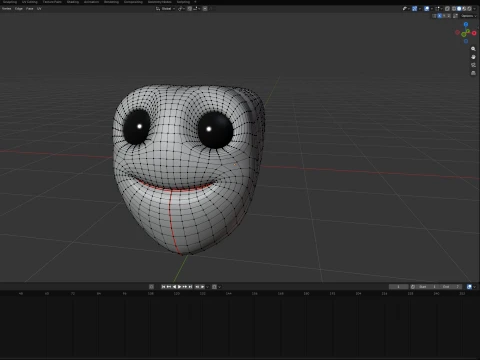
Task: Expand the gizmo options dropdown arrow
Action: (420, 9)
